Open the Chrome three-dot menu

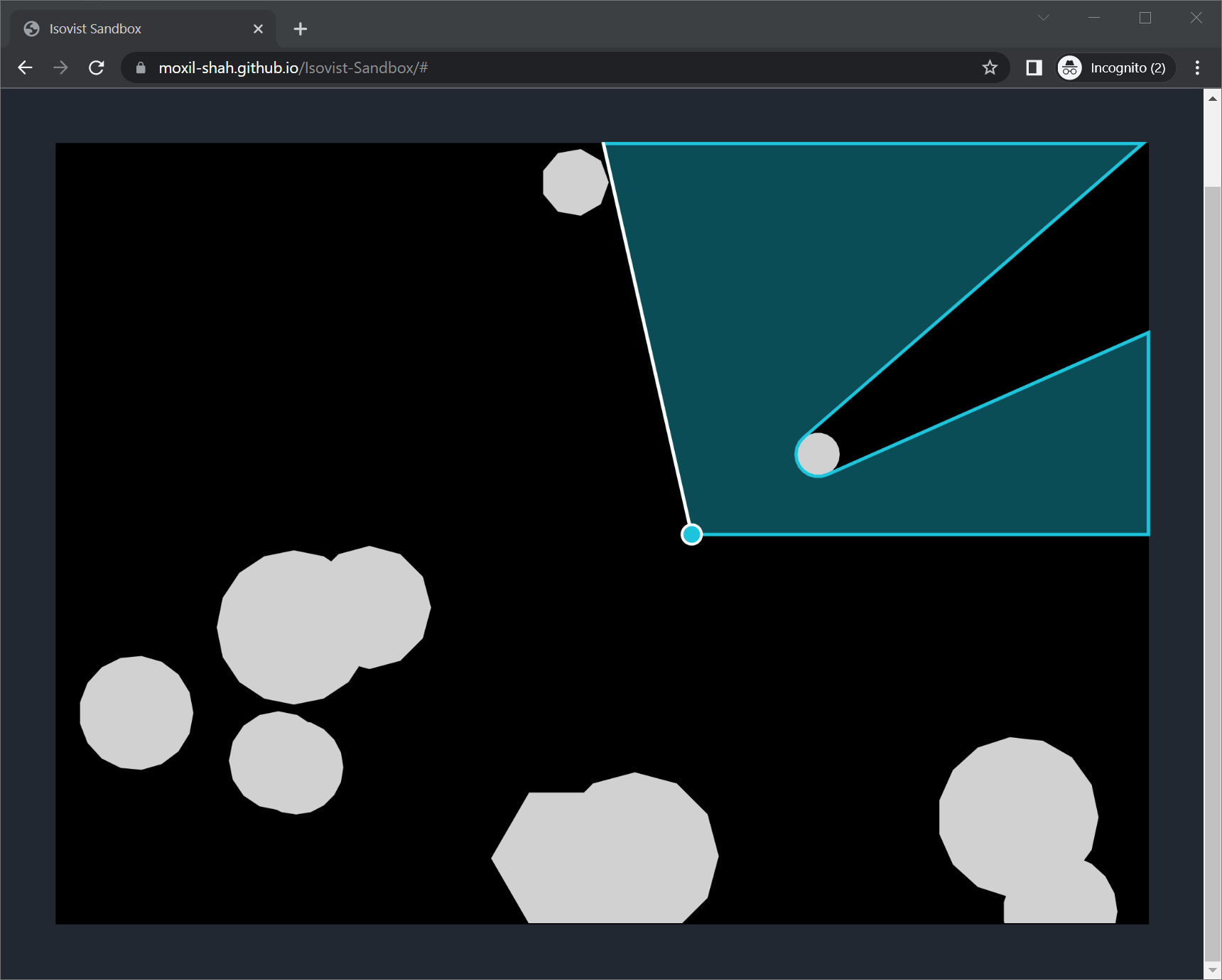point(1197,67)
